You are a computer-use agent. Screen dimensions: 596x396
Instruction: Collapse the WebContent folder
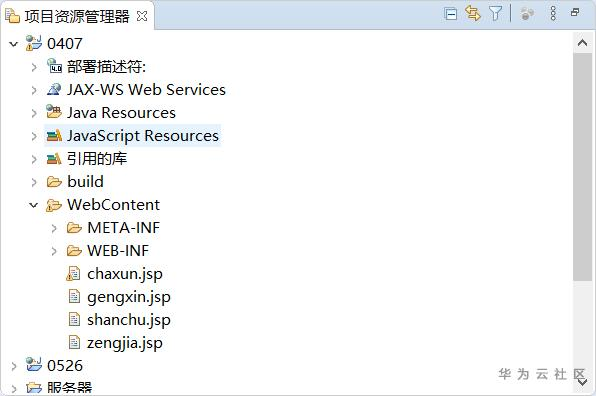(33, 205)
